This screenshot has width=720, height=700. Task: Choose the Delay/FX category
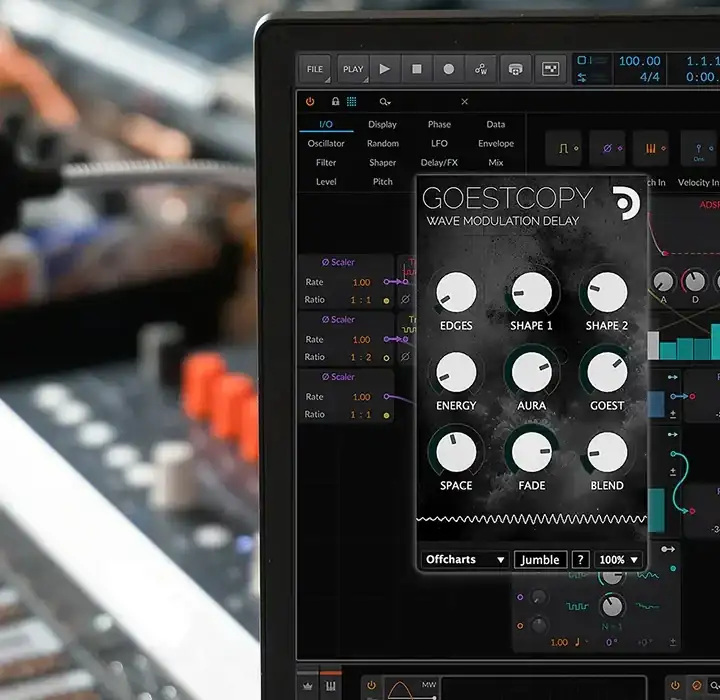pos(439,163)
